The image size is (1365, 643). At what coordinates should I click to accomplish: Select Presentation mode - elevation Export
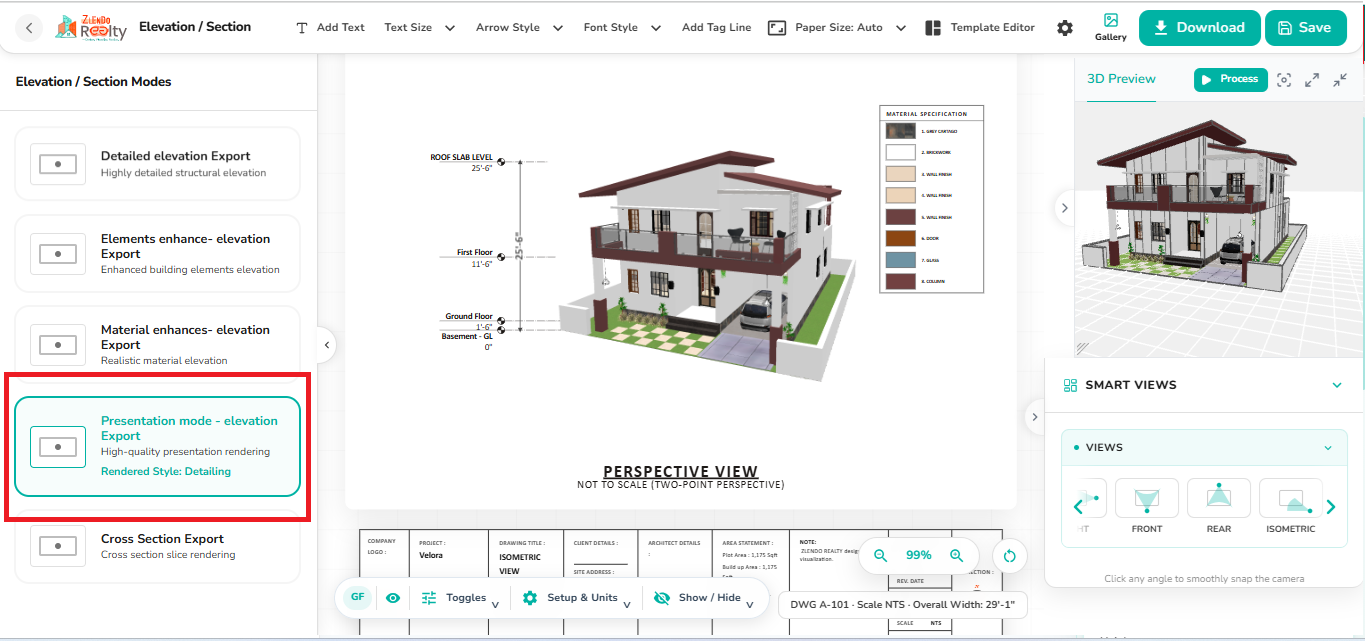(x=157, y=446)
